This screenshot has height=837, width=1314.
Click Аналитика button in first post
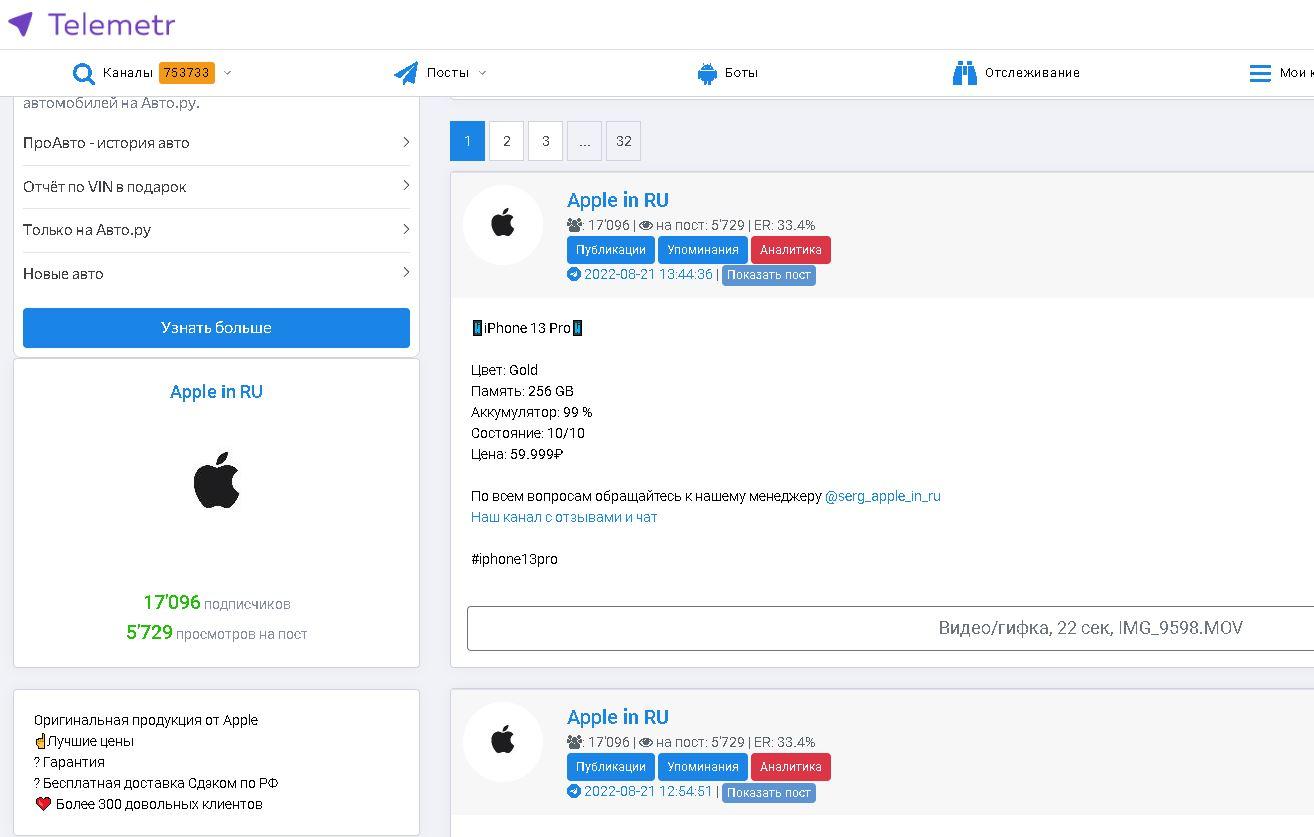point(791,250)
